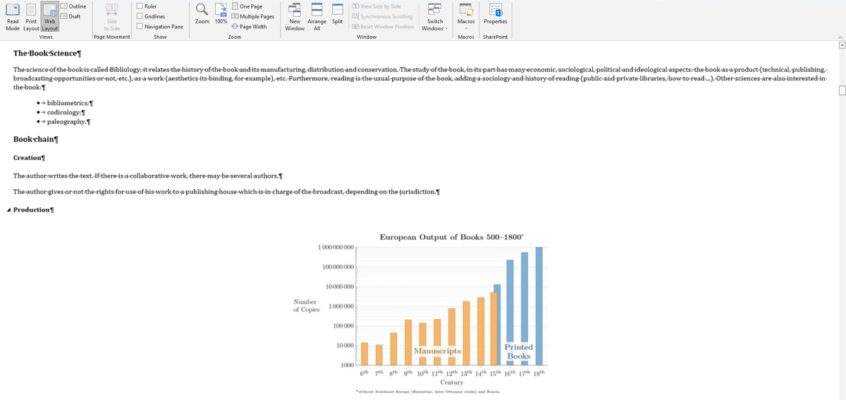Click the Side to Side page movement button

tap(112, 16)
